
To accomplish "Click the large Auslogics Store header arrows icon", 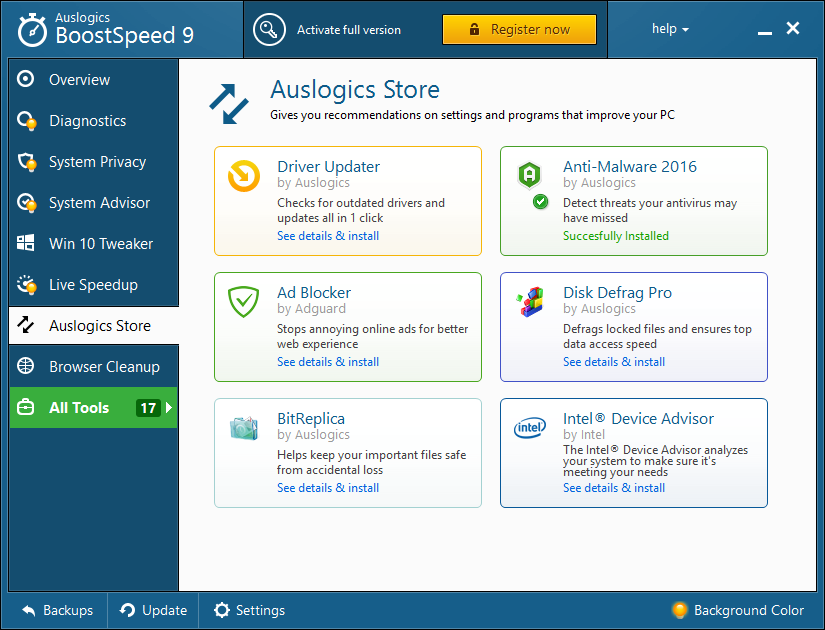I will click(x=229, y=104).
